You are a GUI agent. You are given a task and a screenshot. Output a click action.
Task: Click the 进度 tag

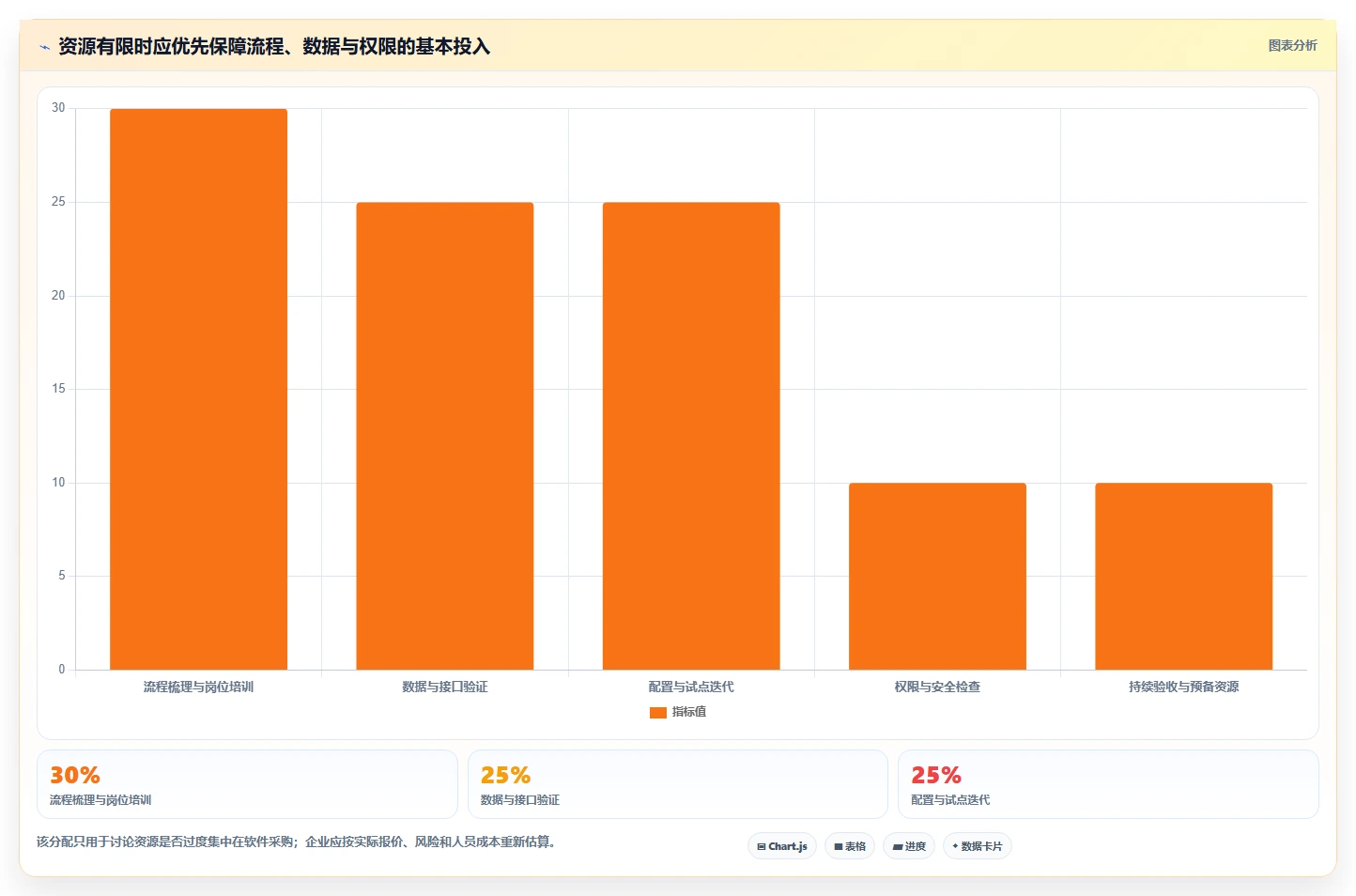click(909, 846)
